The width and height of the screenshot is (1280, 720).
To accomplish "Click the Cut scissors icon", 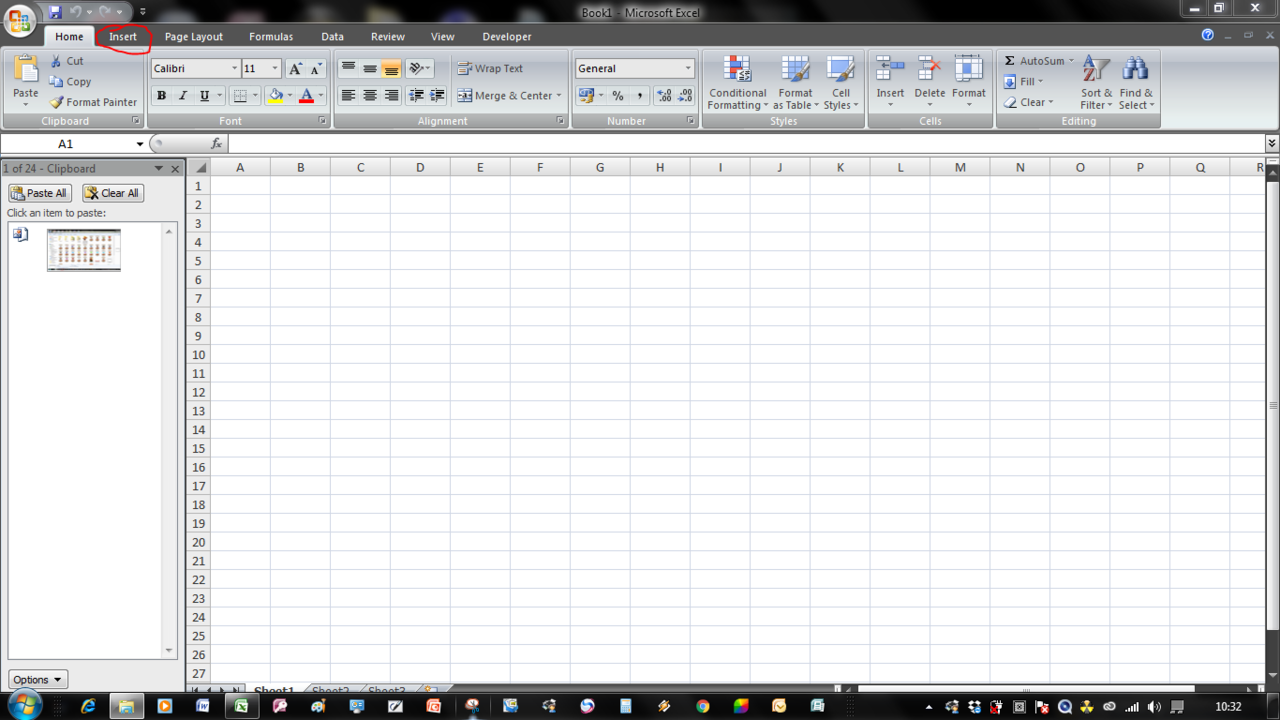I will 57,61.
